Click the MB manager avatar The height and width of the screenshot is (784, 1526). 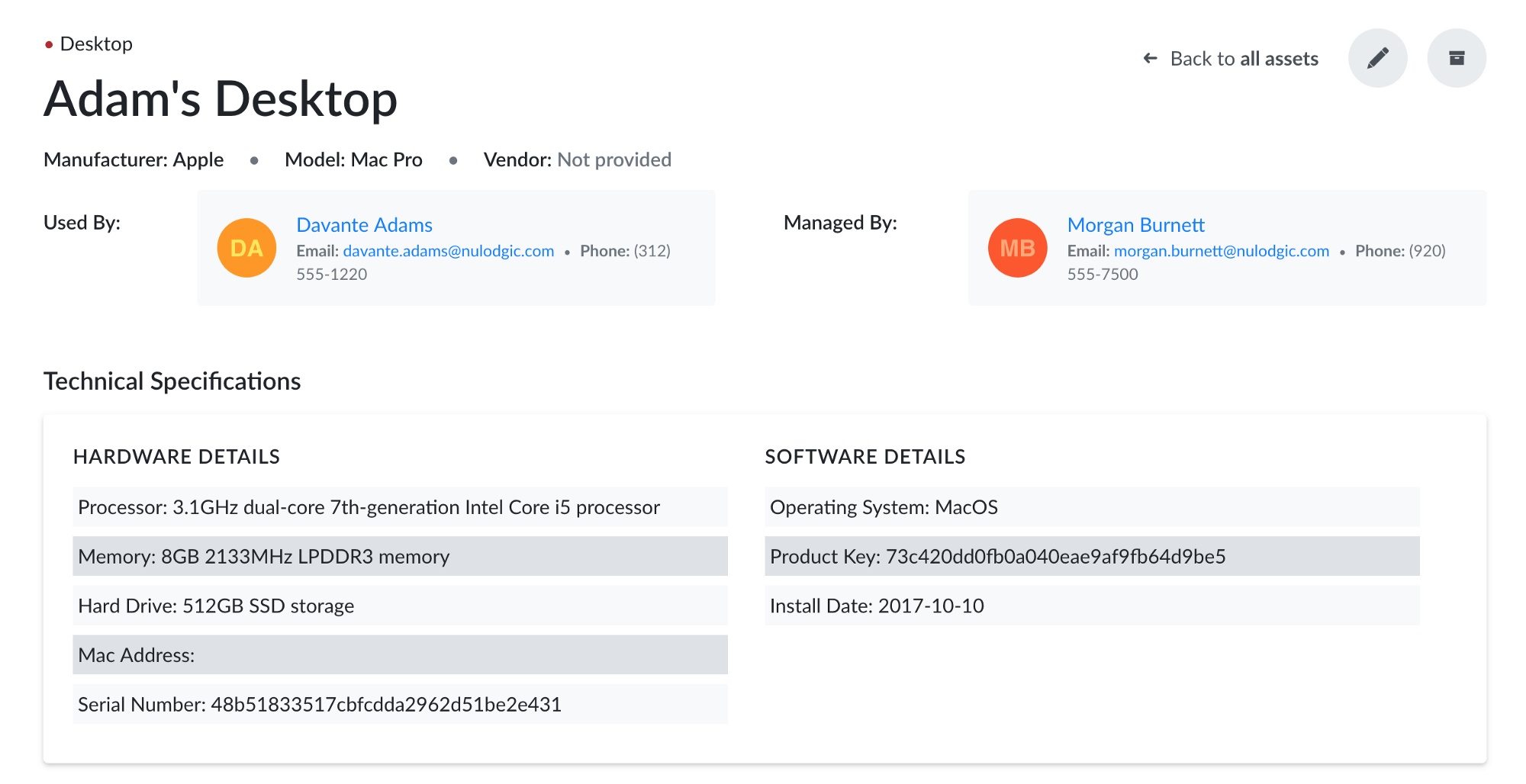pyautogui.click(x=1017, y=248)
